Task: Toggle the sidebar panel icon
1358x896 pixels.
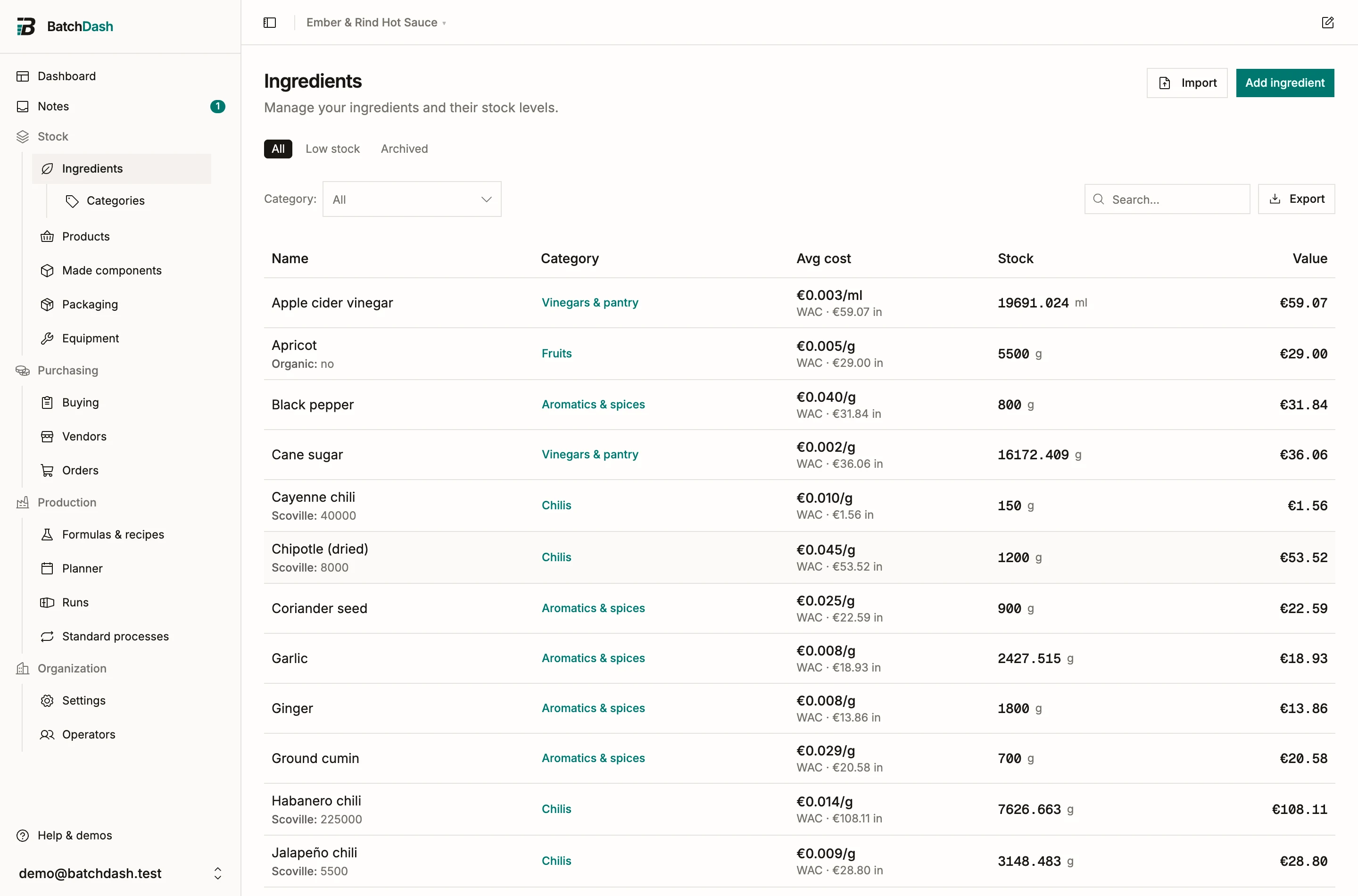Action: point(270,22)
